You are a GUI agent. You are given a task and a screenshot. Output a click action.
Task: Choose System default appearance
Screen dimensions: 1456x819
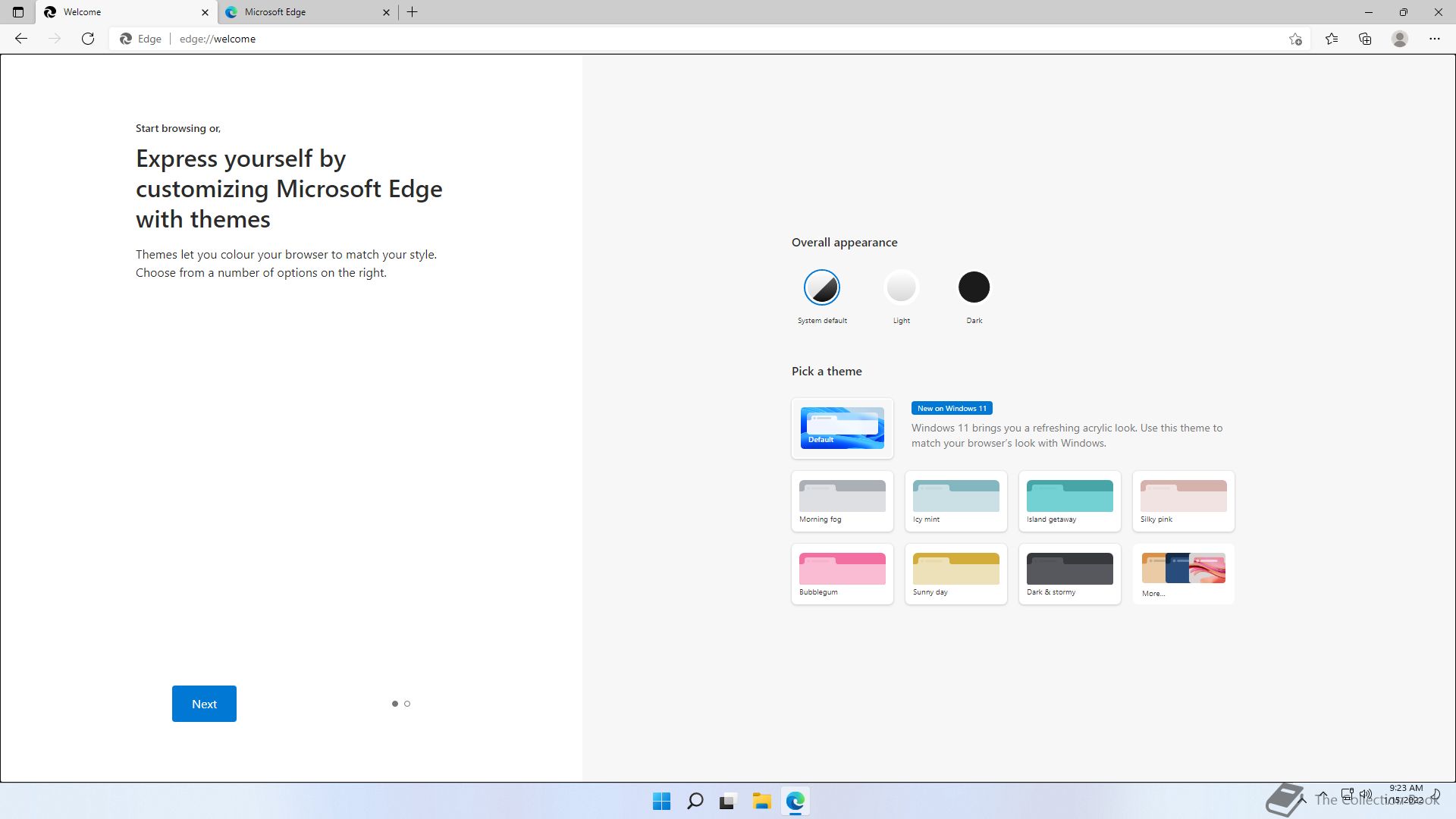822,287
